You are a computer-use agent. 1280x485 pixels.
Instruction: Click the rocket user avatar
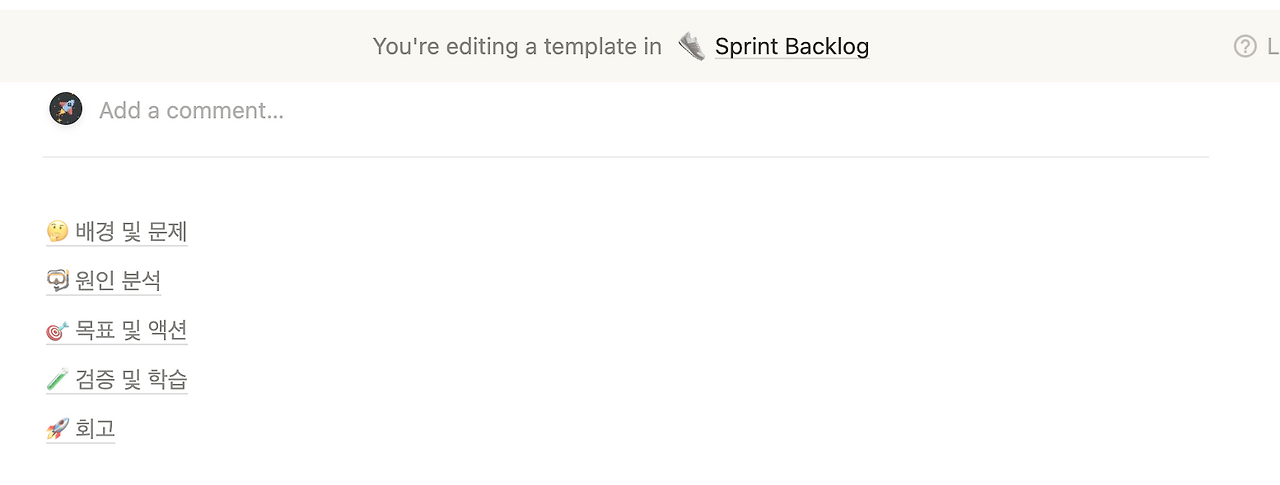[x=66, y=109]
